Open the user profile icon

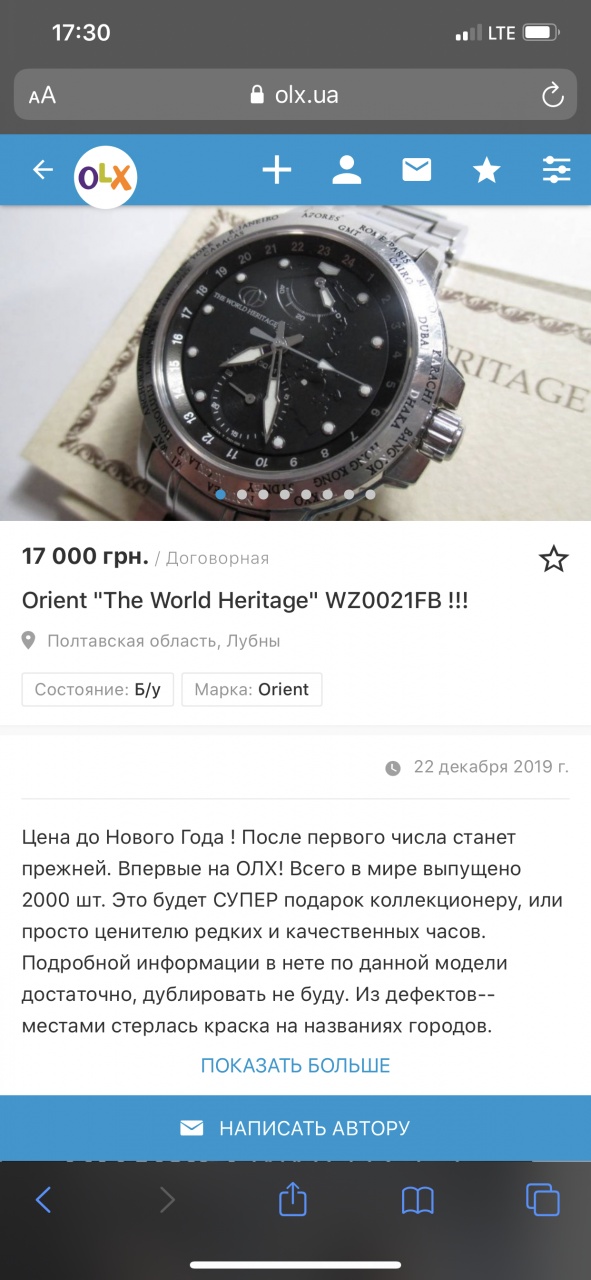346,170
